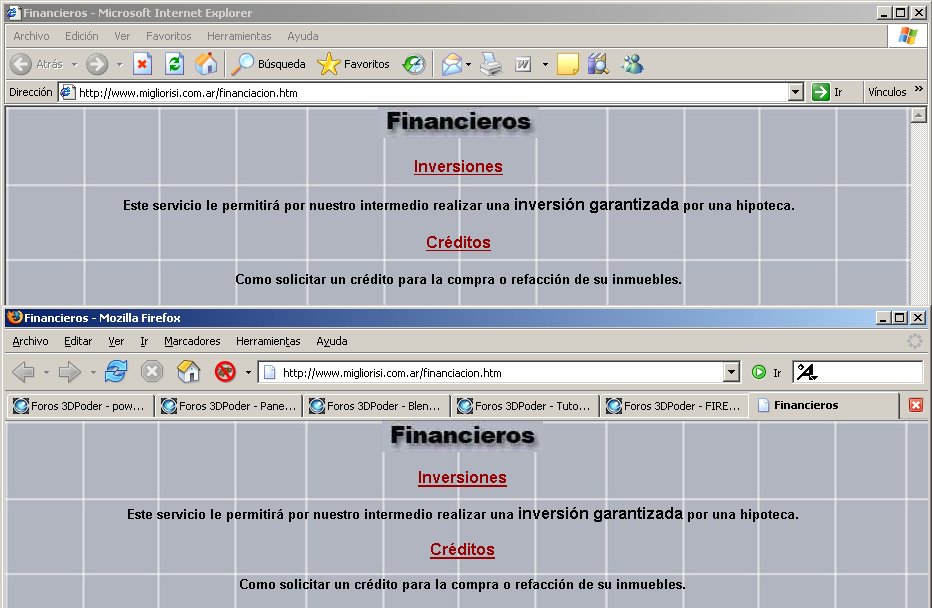Open Ayuda menu in Firefox
Image resolution: width=932 pixels, height=608 pixels.
(x=332, y=341)
